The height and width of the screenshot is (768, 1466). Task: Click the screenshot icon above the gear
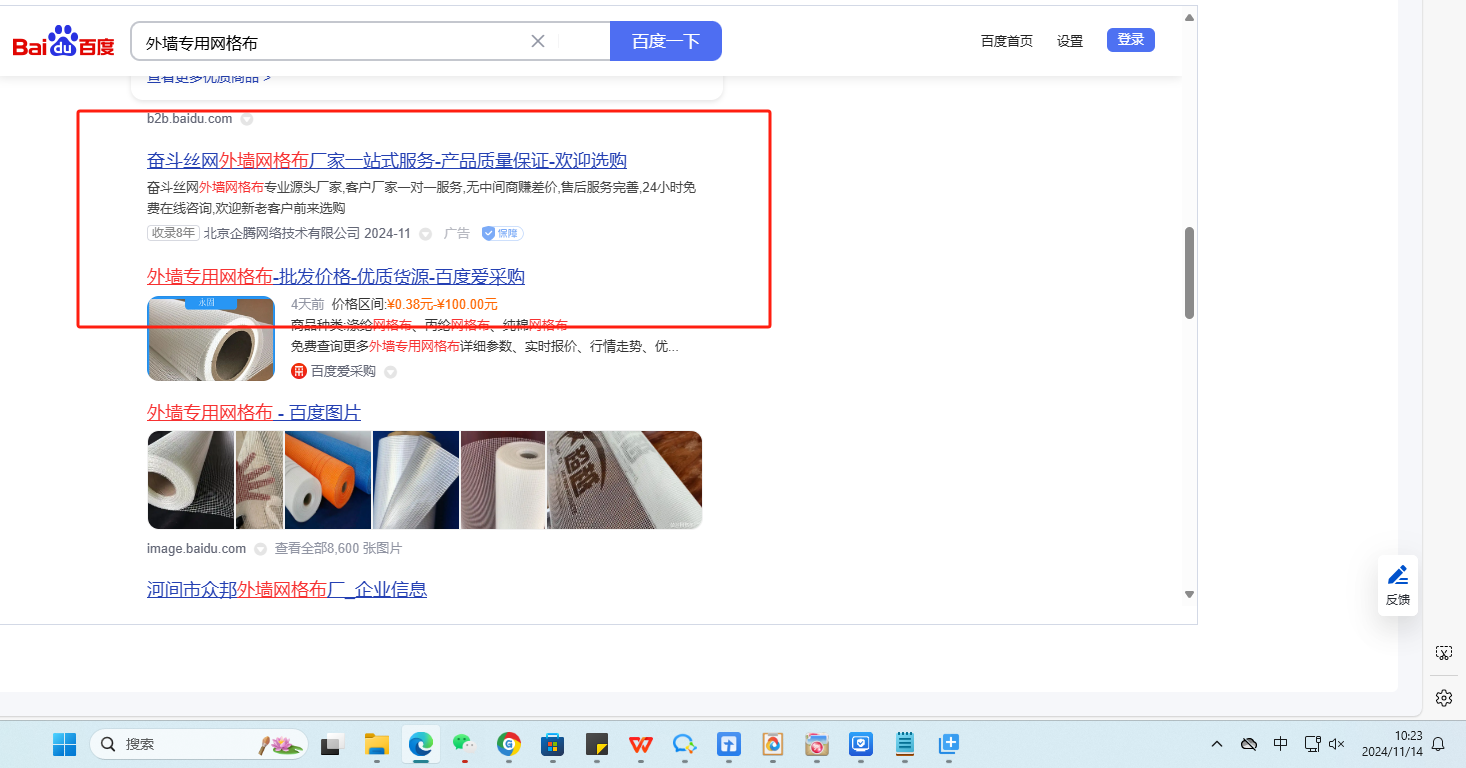point(1443,653)
